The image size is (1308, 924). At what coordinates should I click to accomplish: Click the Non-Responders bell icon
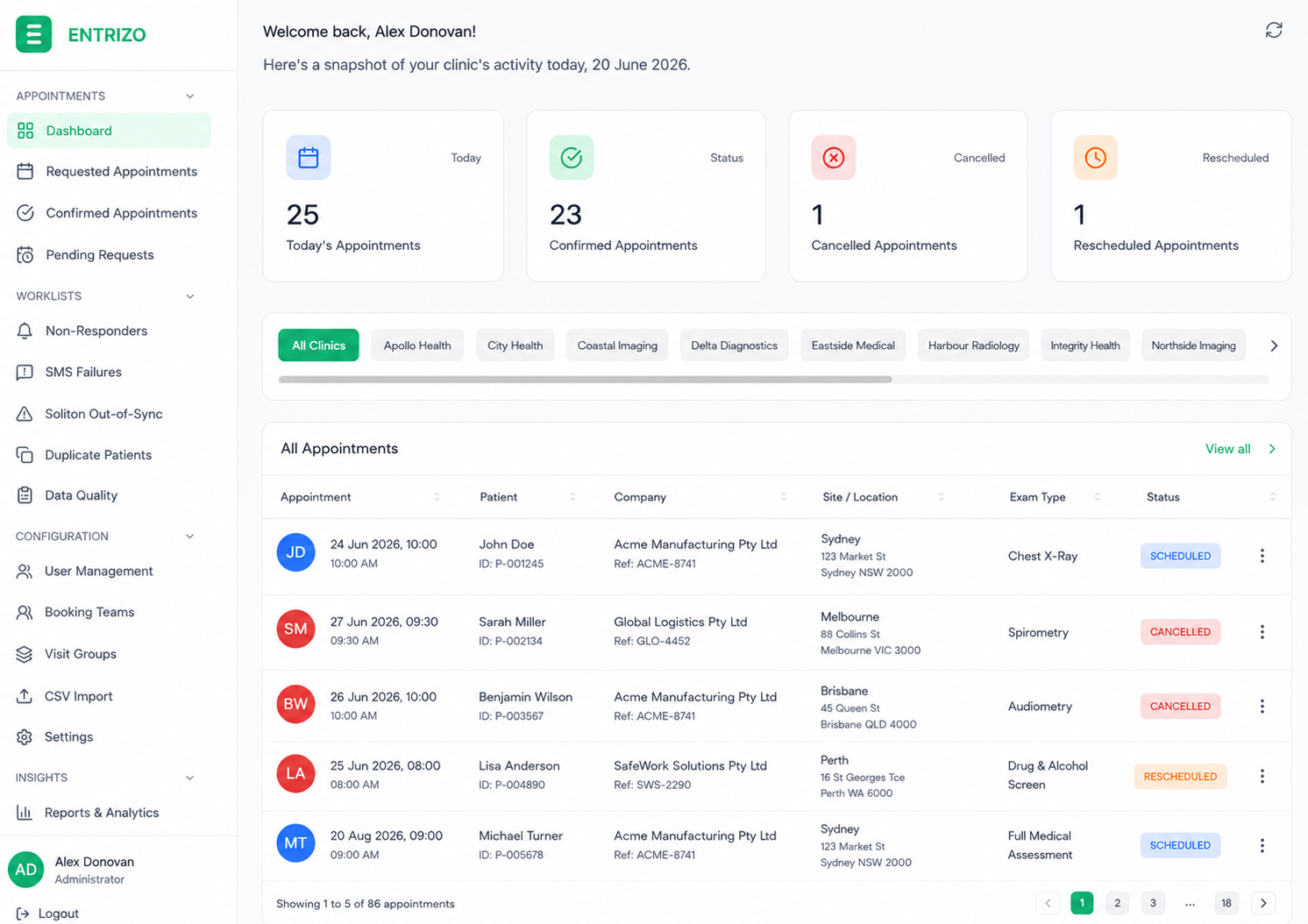pos(25,331)
